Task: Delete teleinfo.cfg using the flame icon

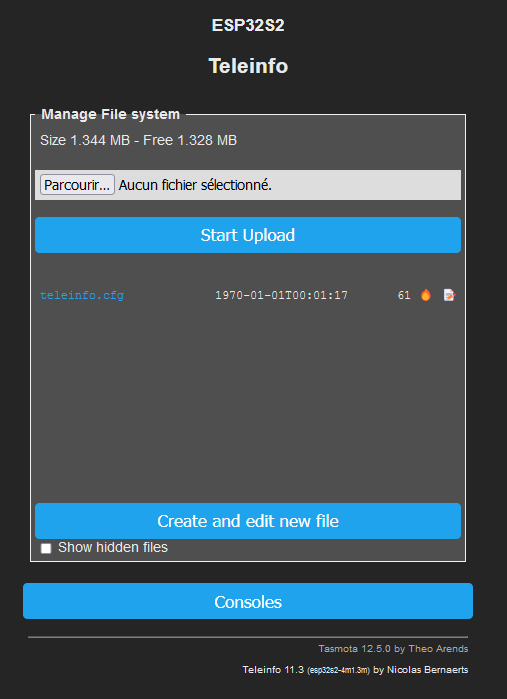Action: [426, 295]
